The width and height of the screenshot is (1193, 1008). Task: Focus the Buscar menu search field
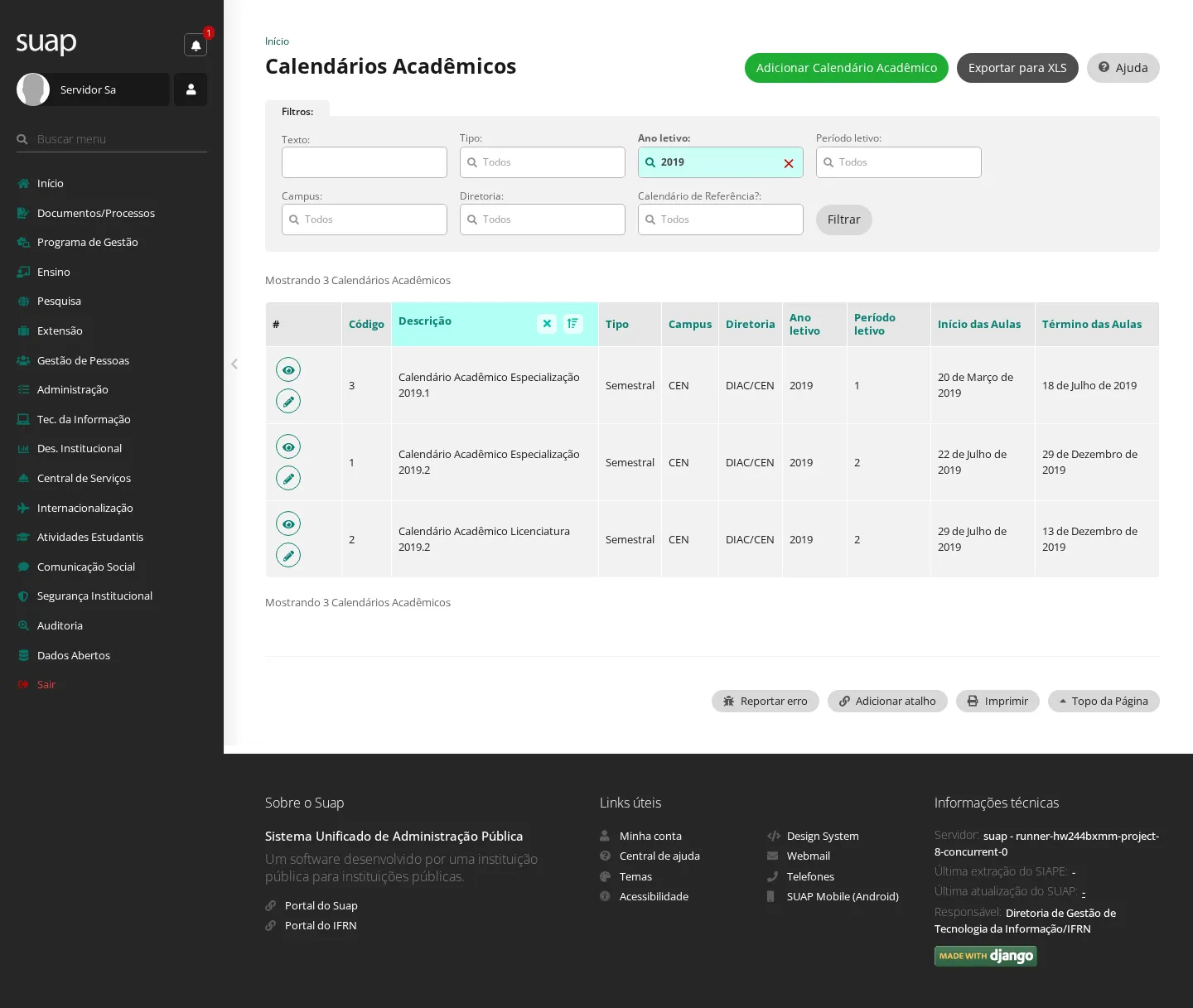[112, 139]
